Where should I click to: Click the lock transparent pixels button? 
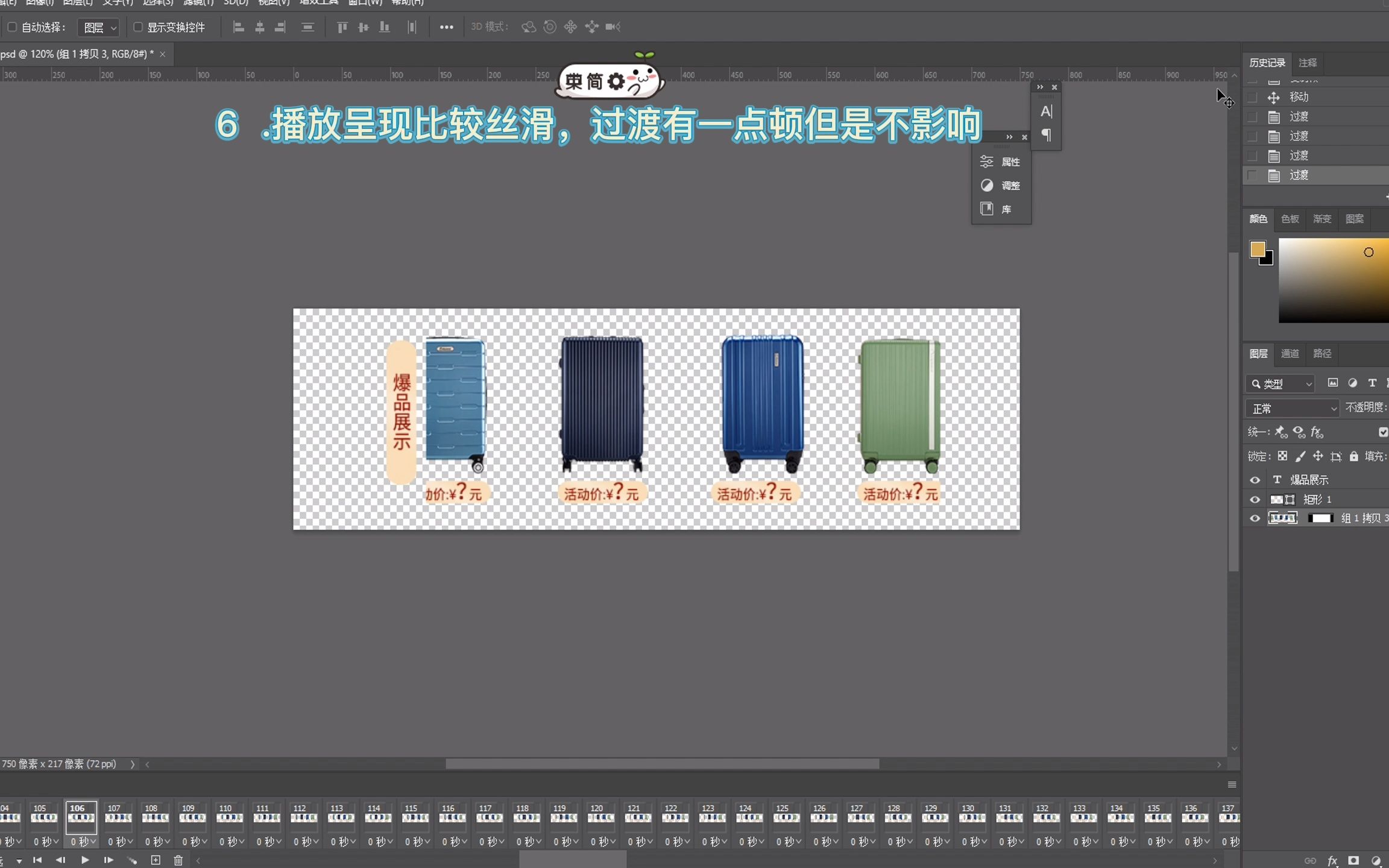(1282, 456)
